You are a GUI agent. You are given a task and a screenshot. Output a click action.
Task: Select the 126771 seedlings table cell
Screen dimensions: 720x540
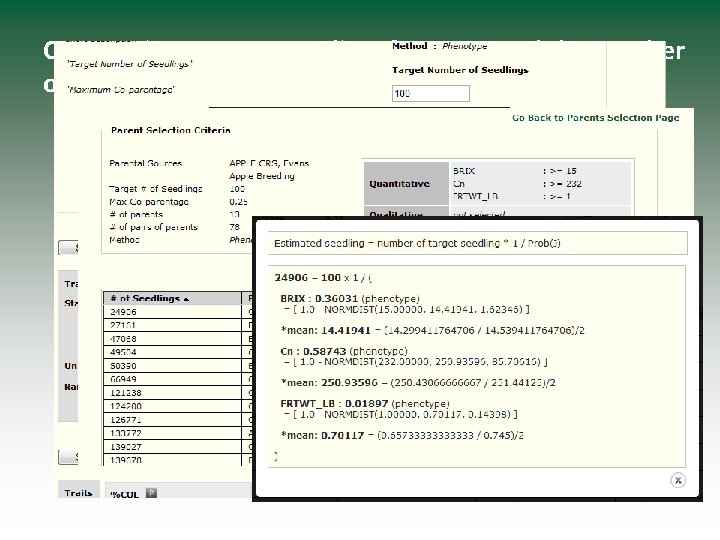coord(173,420)
